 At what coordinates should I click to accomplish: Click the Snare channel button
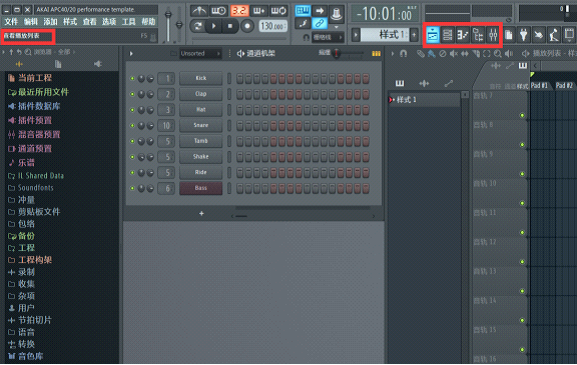click(201, 125)
